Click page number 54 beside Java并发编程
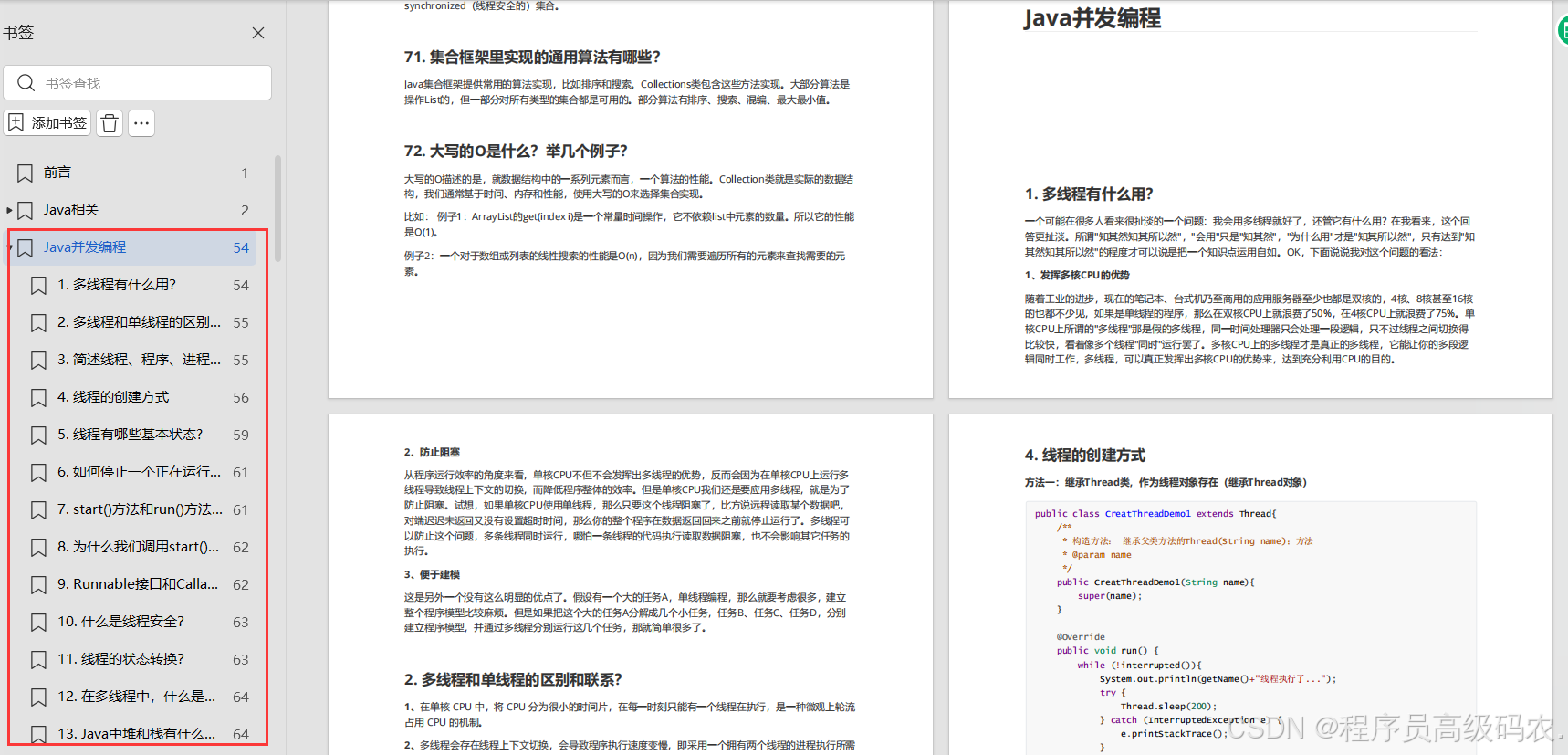Viewport: 1568px width, 755px height. coord(241,247)
